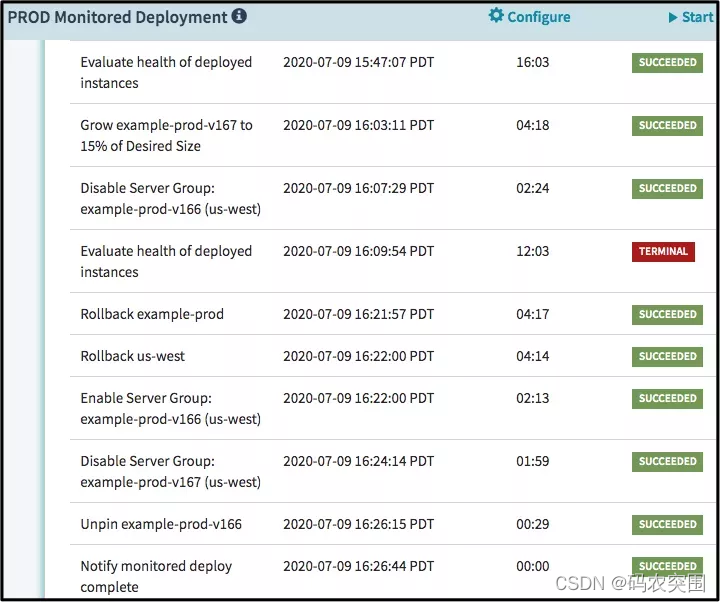Open the Disable Server Group example-prod-v166 stage
Image resolution: width=720 pixels, height=602 pixels.
coord(392,198)
